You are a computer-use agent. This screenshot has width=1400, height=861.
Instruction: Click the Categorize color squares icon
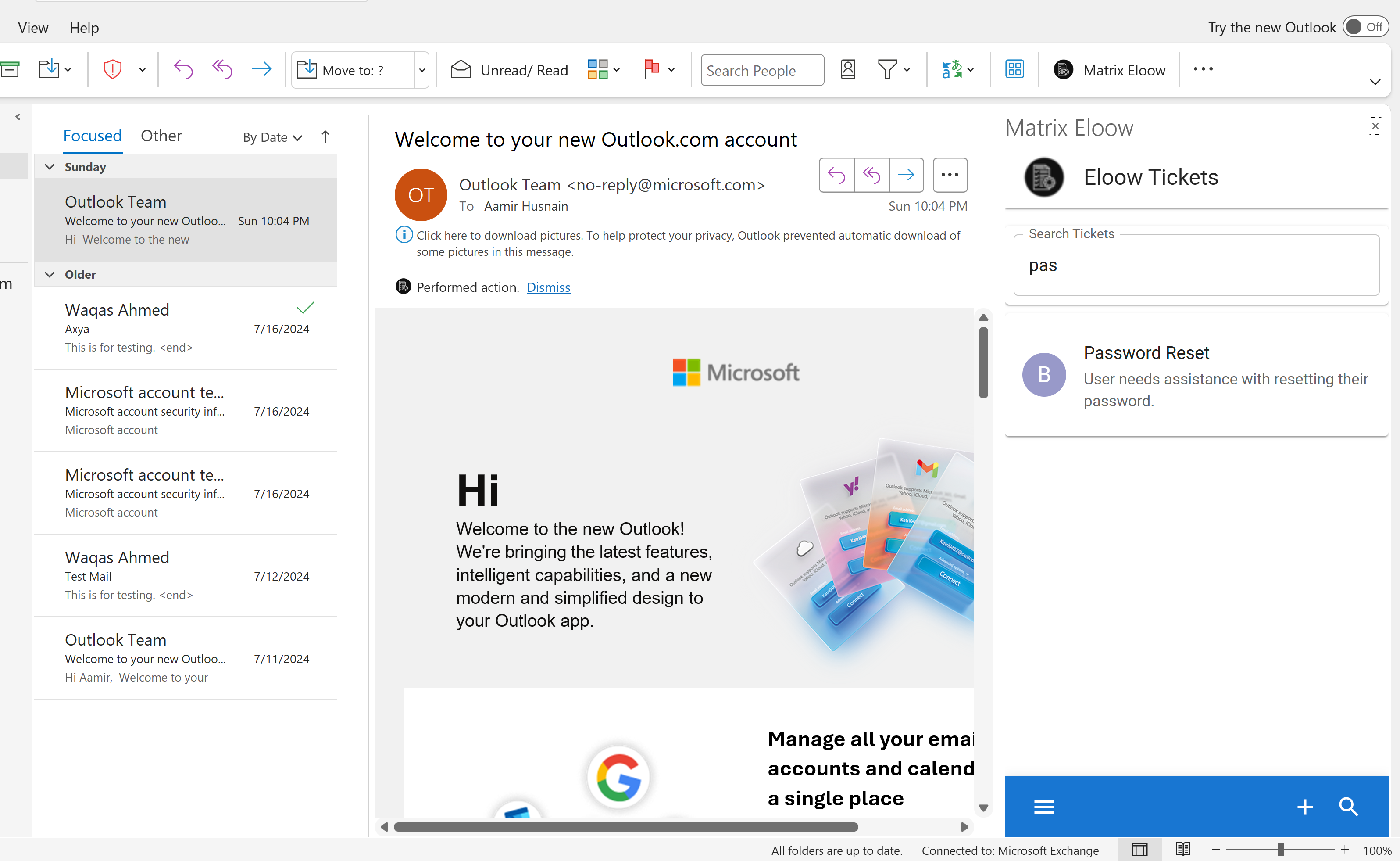click(597, 69)
